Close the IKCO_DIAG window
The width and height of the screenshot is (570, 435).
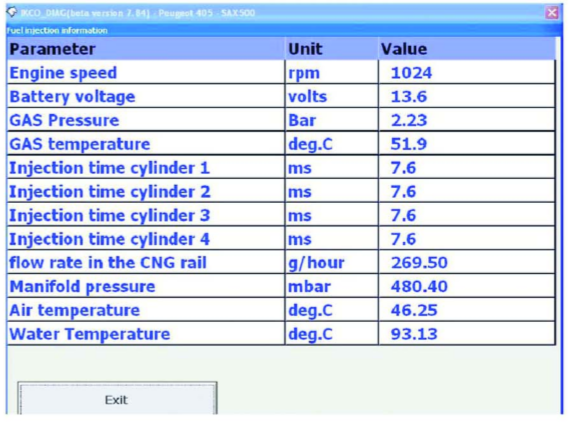pos(552,13)
